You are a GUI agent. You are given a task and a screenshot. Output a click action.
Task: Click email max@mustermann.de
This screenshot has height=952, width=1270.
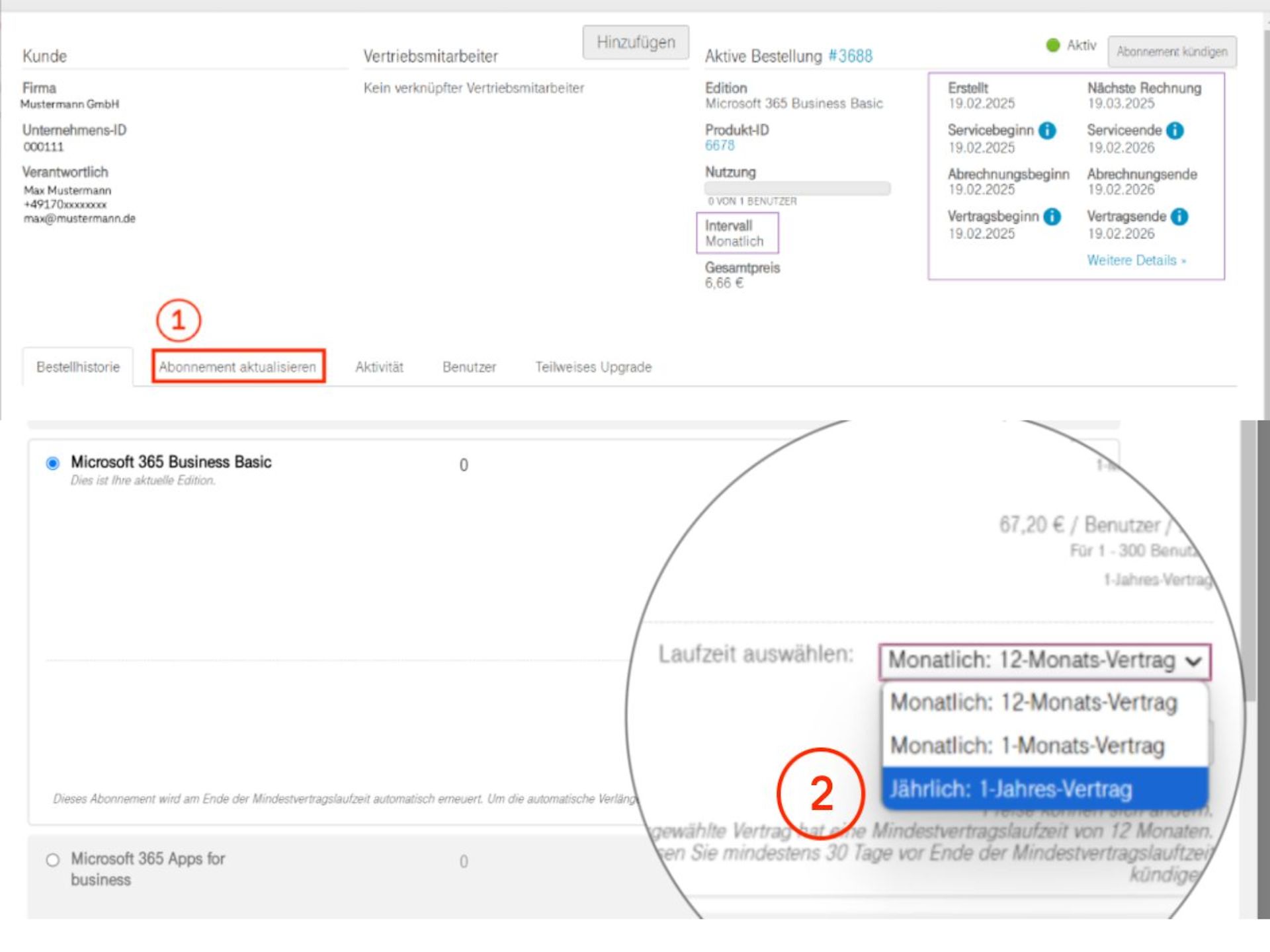pos(79,219)
